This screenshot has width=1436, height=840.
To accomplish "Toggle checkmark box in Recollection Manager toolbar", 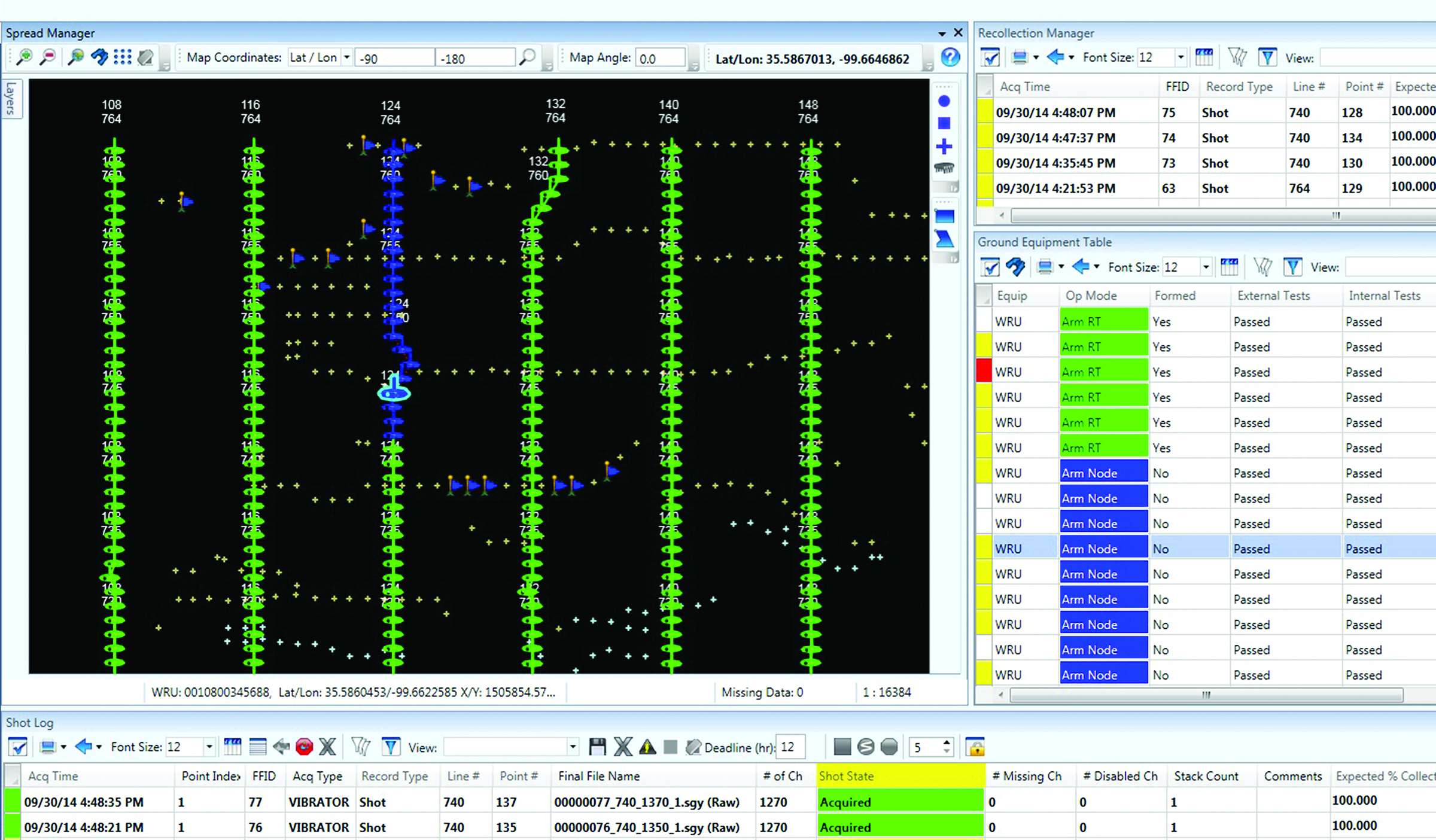I will pos(991,57).
